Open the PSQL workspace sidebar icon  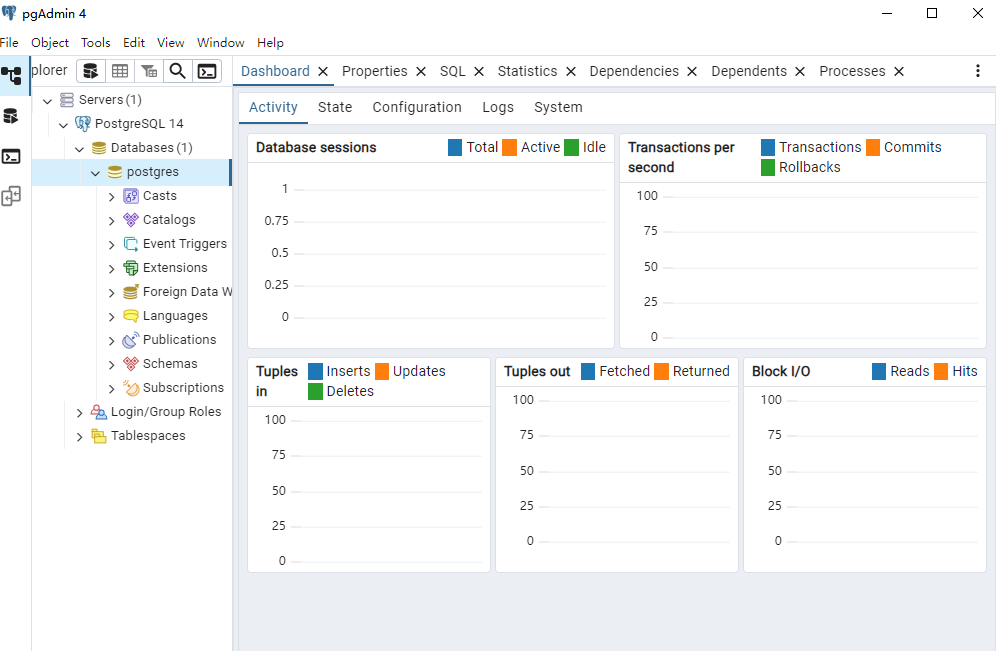coord(11,156)
